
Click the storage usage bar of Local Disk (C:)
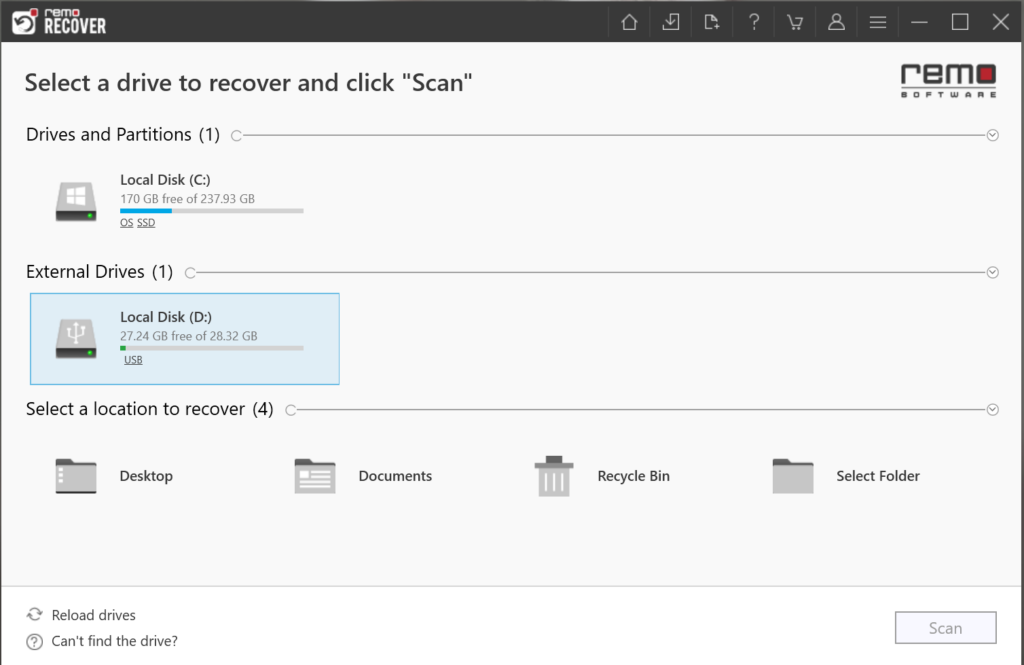[210, 211]
